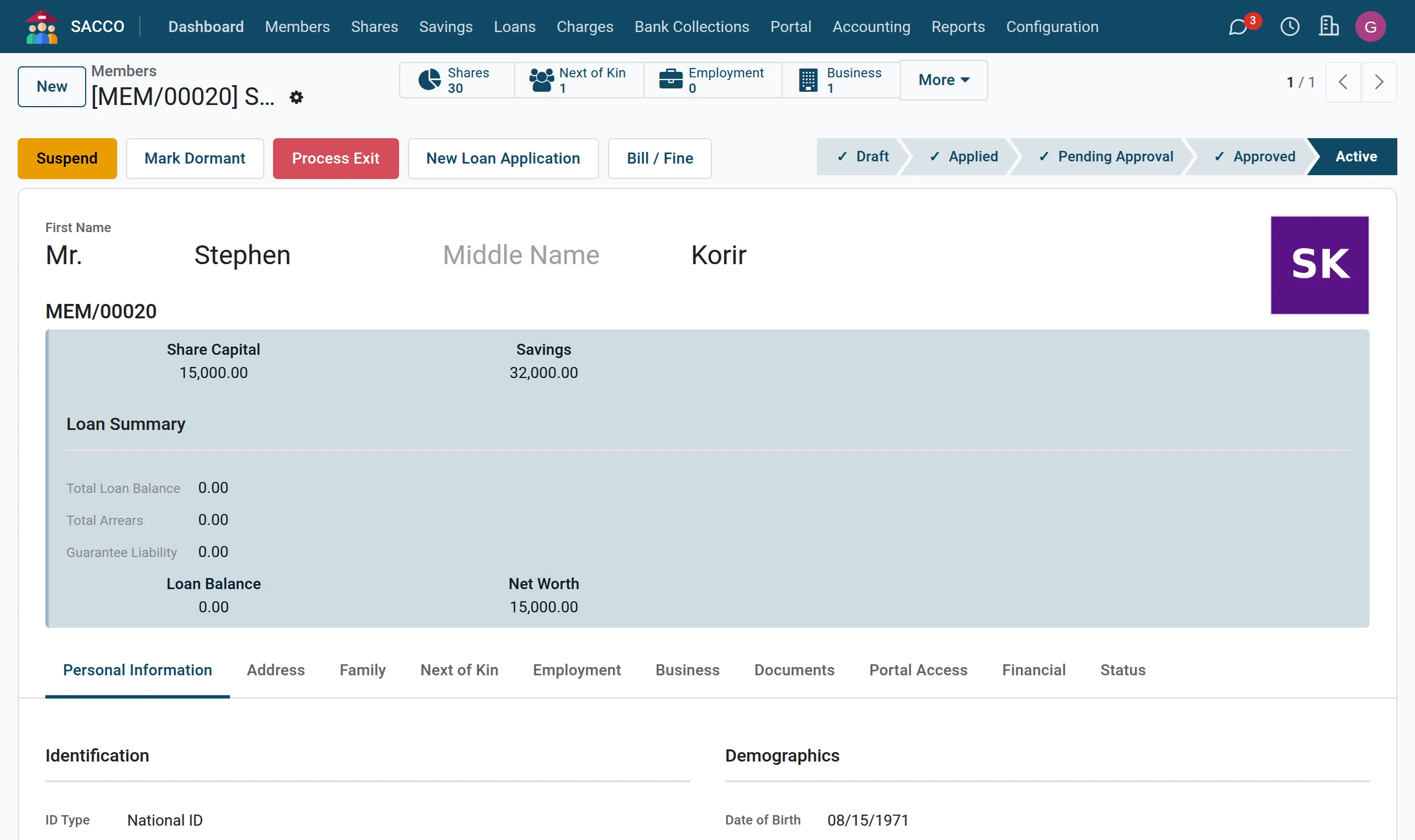1415x840 pixels.
Task: Open the Accounting menu
Action: click(x=871, y=27)
